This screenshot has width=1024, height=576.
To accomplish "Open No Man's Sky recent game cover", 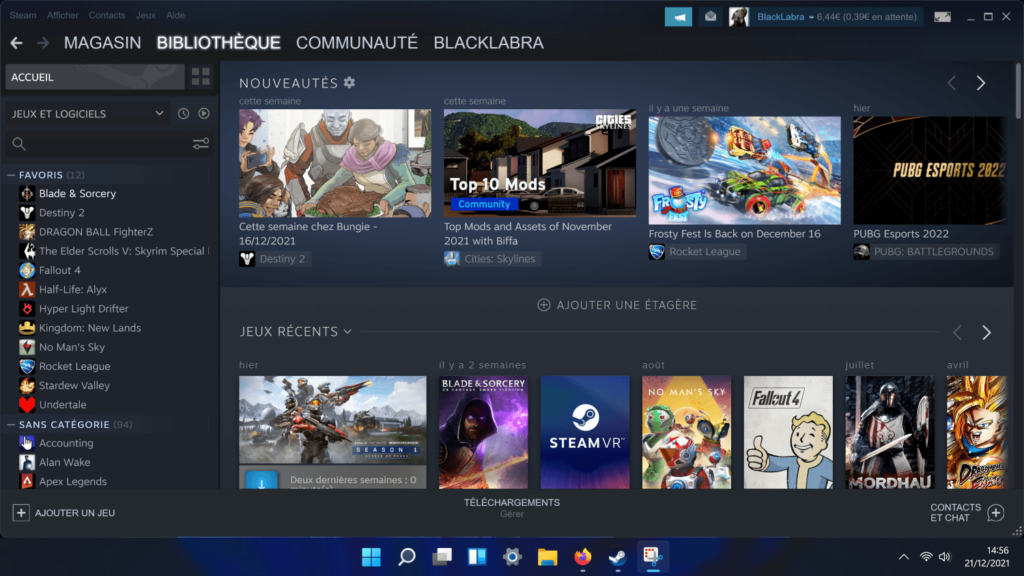I will click(686, 432).
